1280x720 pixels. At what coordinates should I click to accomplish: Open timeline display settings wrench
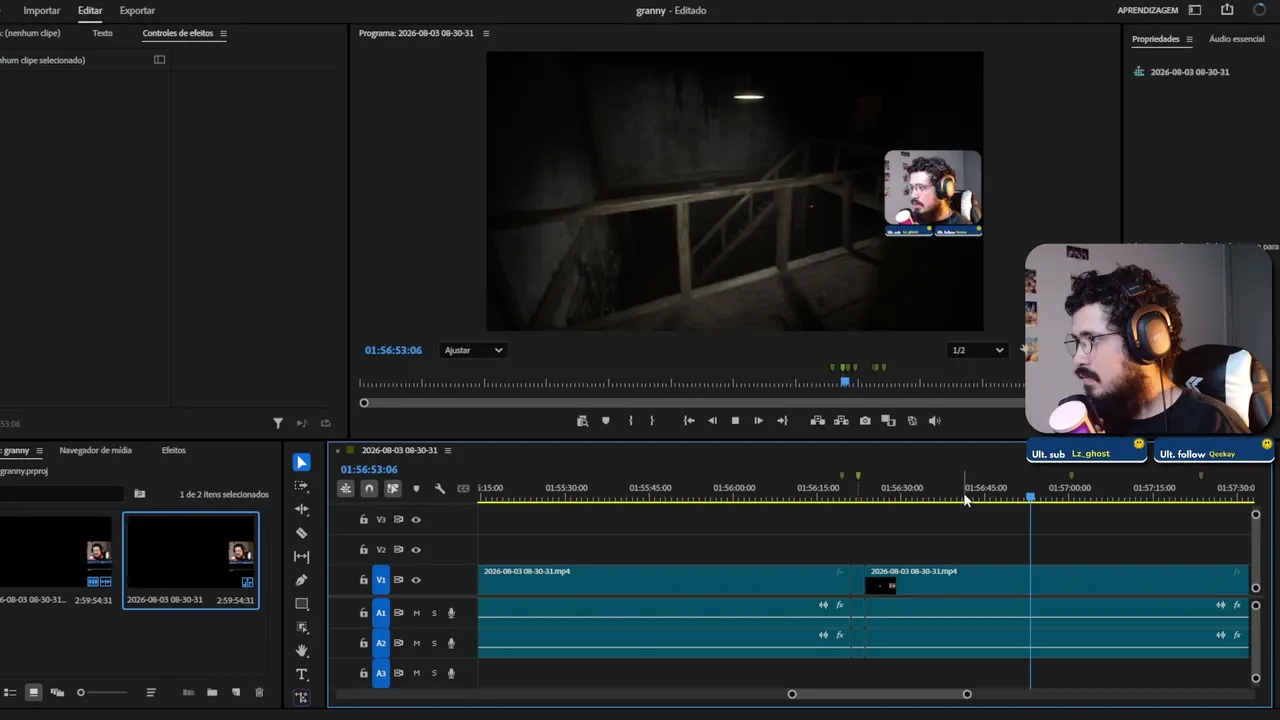pyautogui.click(x=440, y=488)
